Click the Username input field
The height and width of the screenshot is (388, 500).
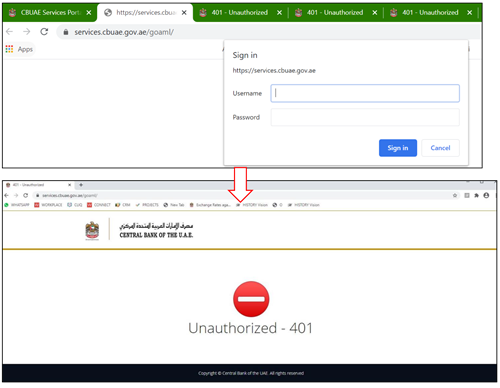click(x=365, y=93)
